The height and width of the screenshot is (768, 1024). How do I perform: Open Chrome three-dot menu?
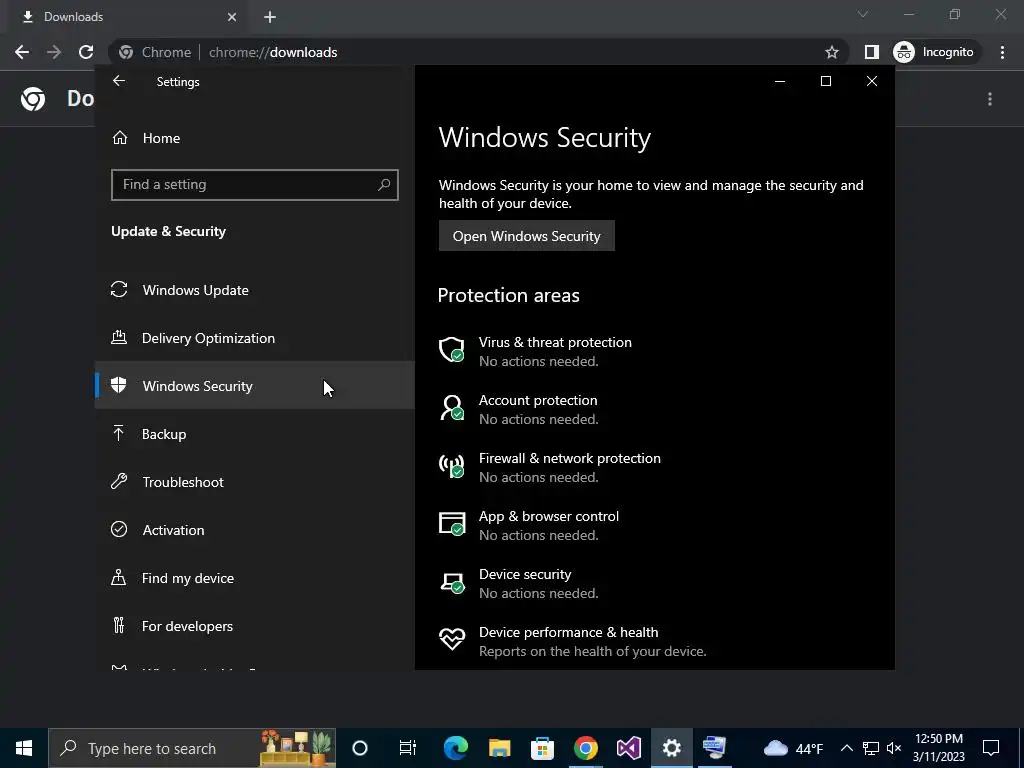[1002, 52]
